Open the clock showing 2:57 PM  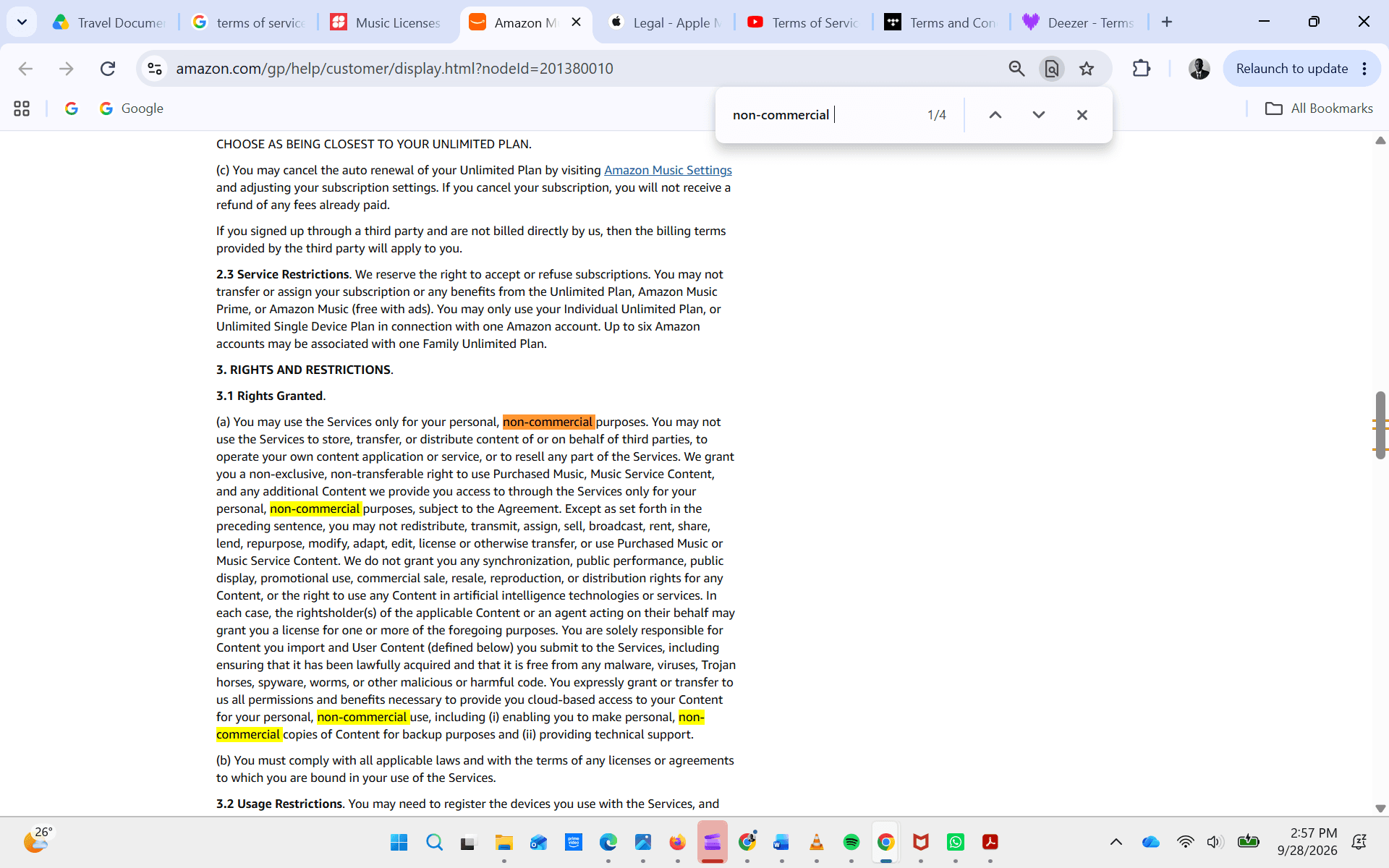click(1307, 842)
